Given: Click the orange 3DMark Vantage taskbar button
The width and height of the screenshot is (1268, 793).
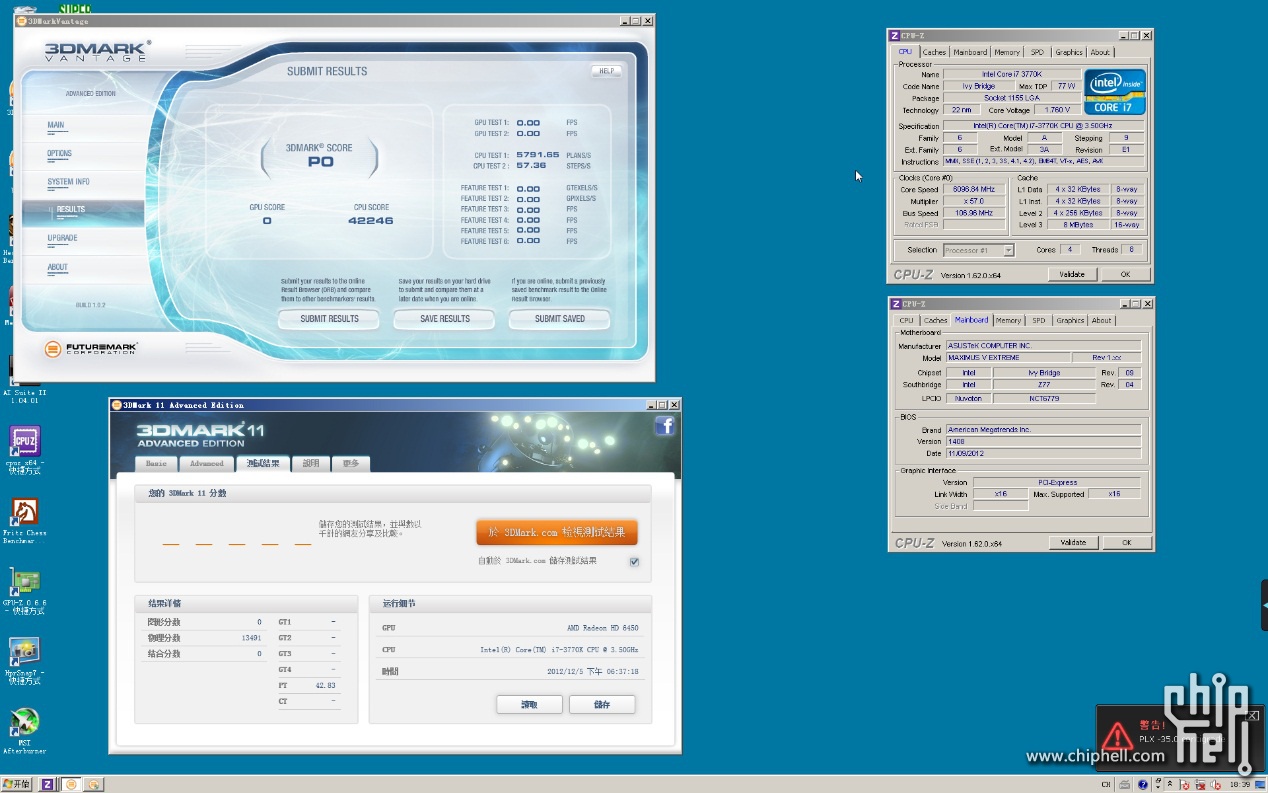Looking at the screenshot, I should (x=71, y=785).
